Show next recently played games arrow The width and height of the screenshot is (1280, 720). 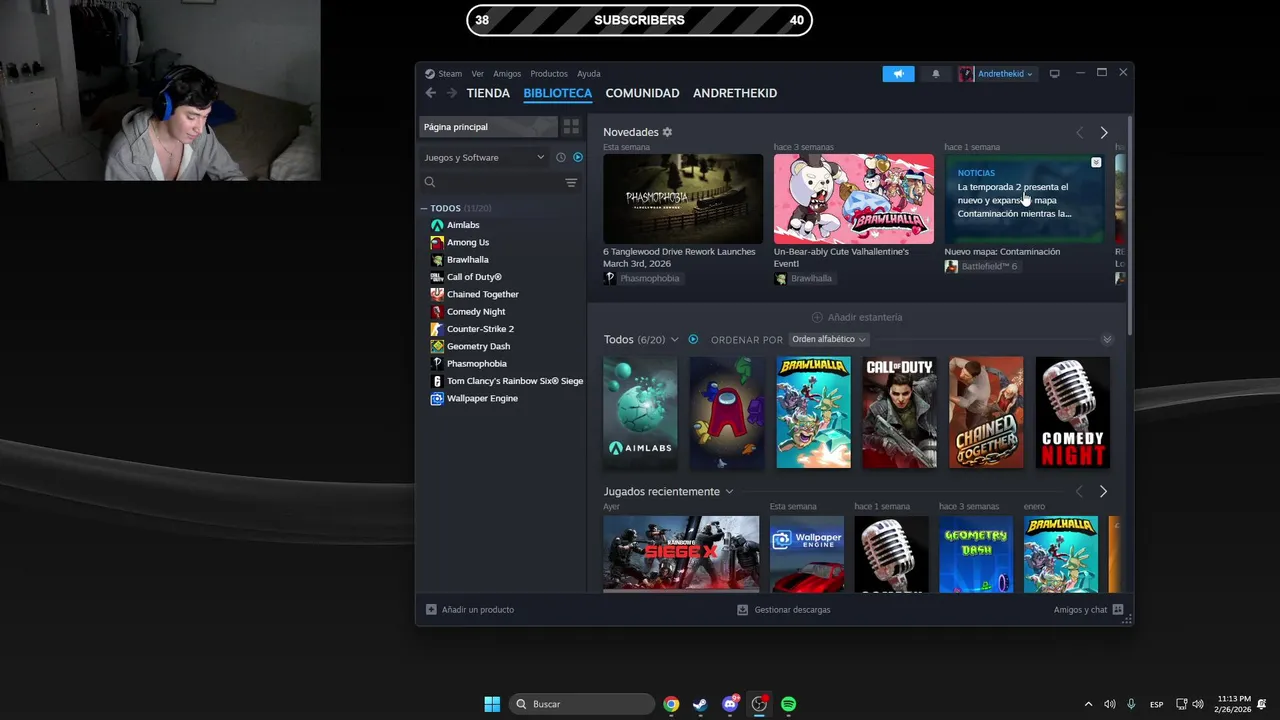coord(1103,491)
